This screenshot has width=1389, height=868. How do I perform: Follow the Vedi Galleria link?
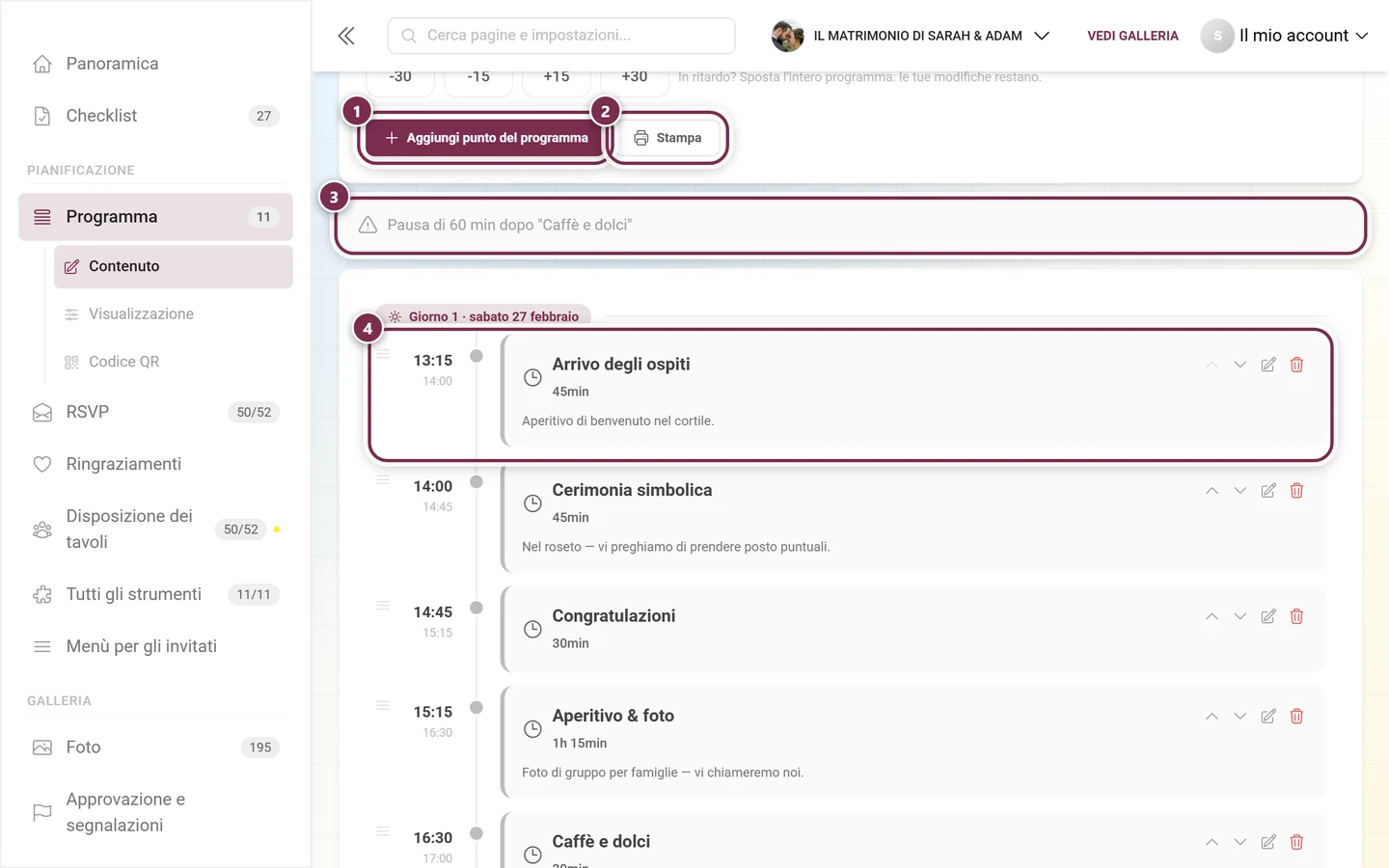(1132, 36)
